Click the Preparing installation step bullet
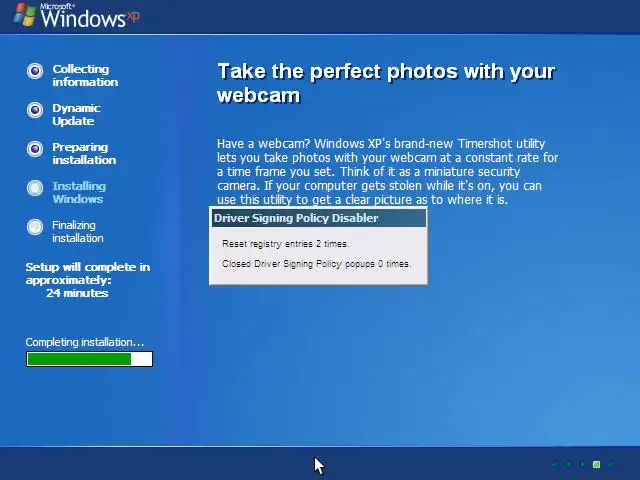 (x=35, y=149)
